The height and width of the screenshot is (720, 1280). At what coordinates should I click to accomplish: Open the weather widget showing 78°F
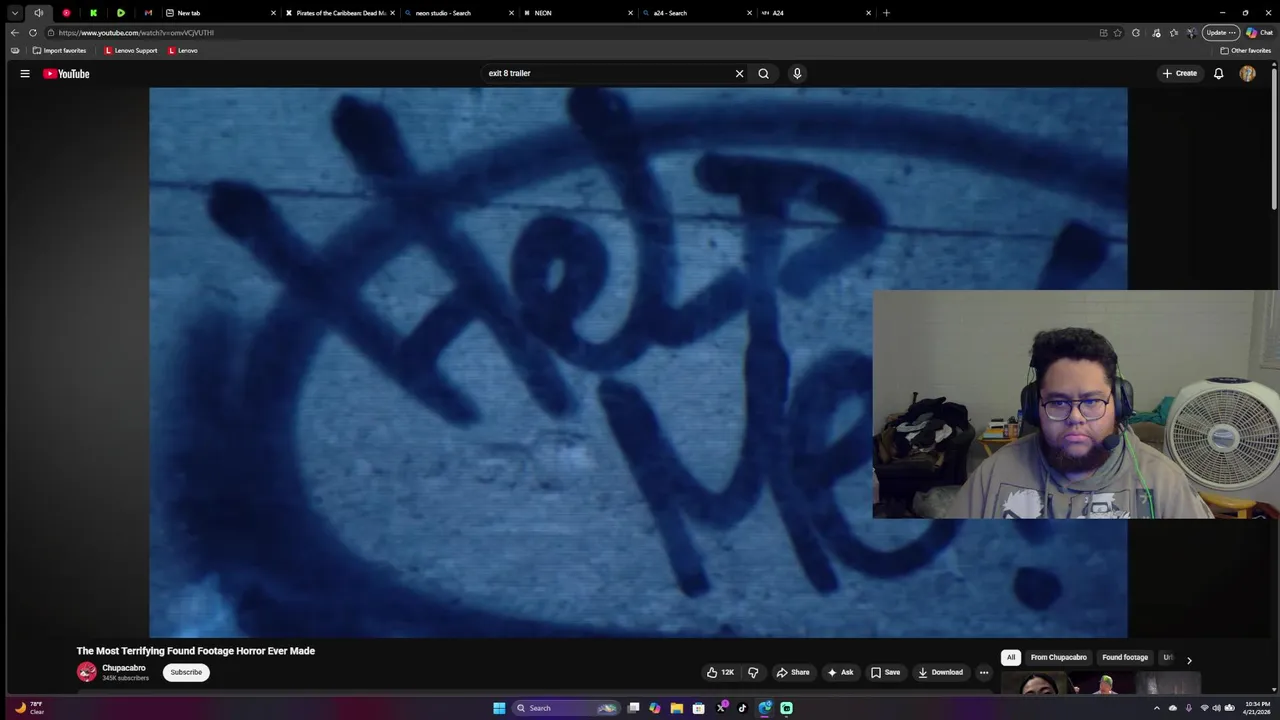[x=29, y=708]
